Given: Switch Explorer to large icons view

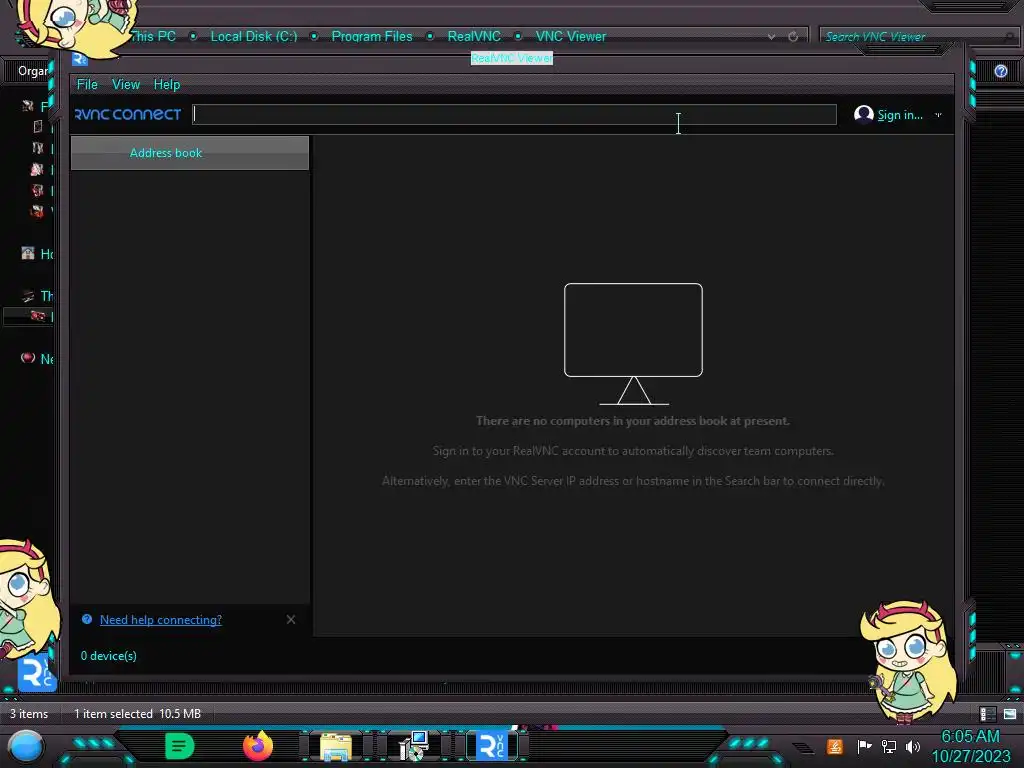Looking at the screenshot, I should tap(1010, 714).
